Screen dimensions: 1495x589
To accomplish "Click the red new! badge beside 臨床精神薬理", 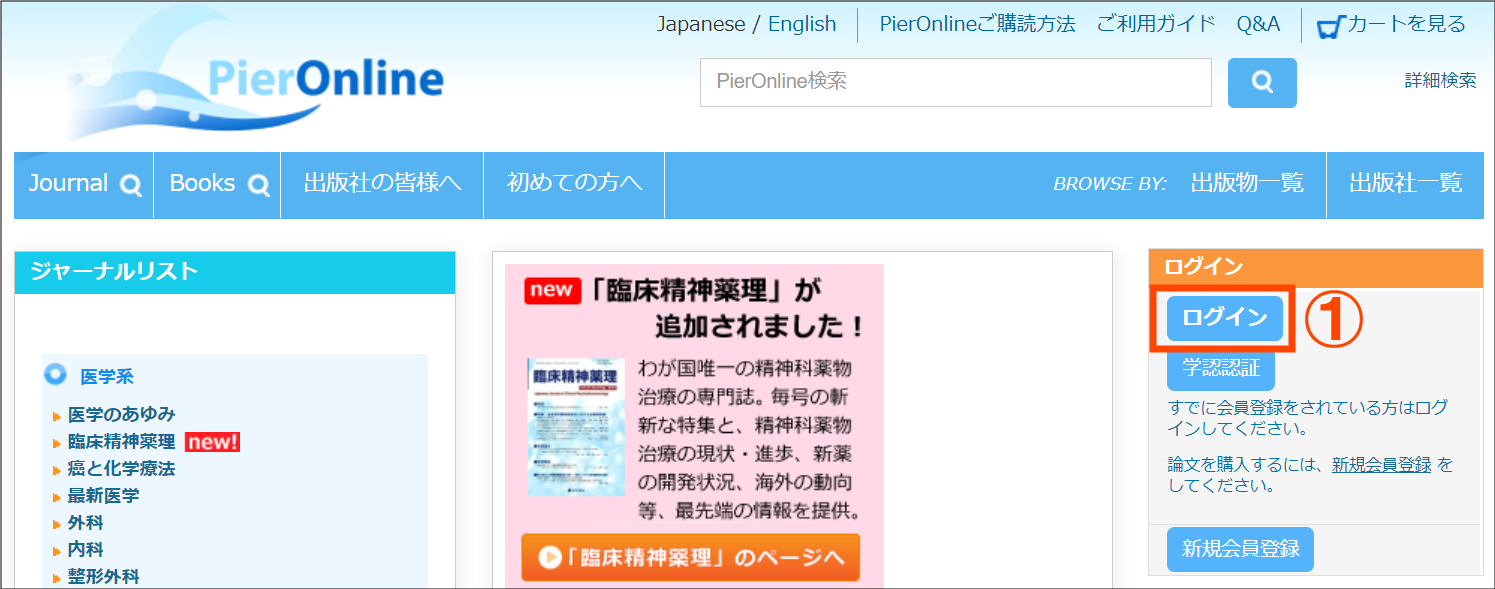I will click(212, 441).
